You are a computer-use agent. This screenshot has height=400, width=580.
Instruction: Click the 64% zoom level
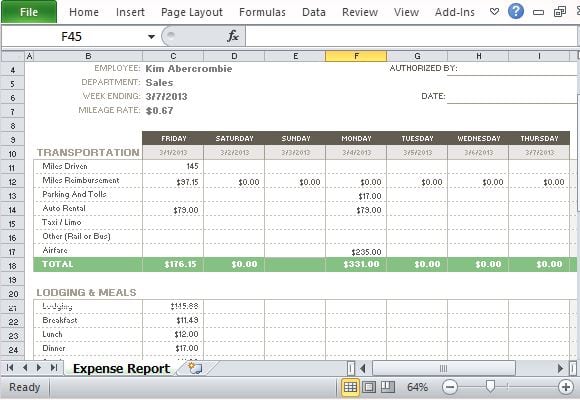[418, 387]
